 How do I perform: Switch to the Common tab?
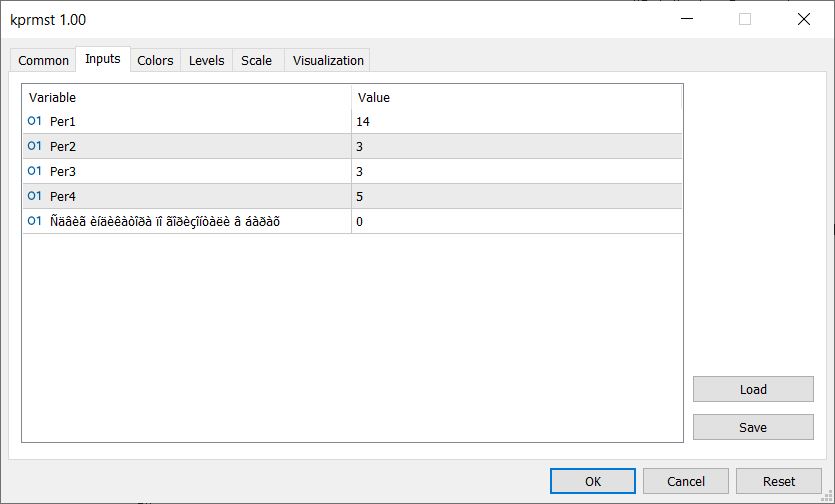tap(44, 61)
